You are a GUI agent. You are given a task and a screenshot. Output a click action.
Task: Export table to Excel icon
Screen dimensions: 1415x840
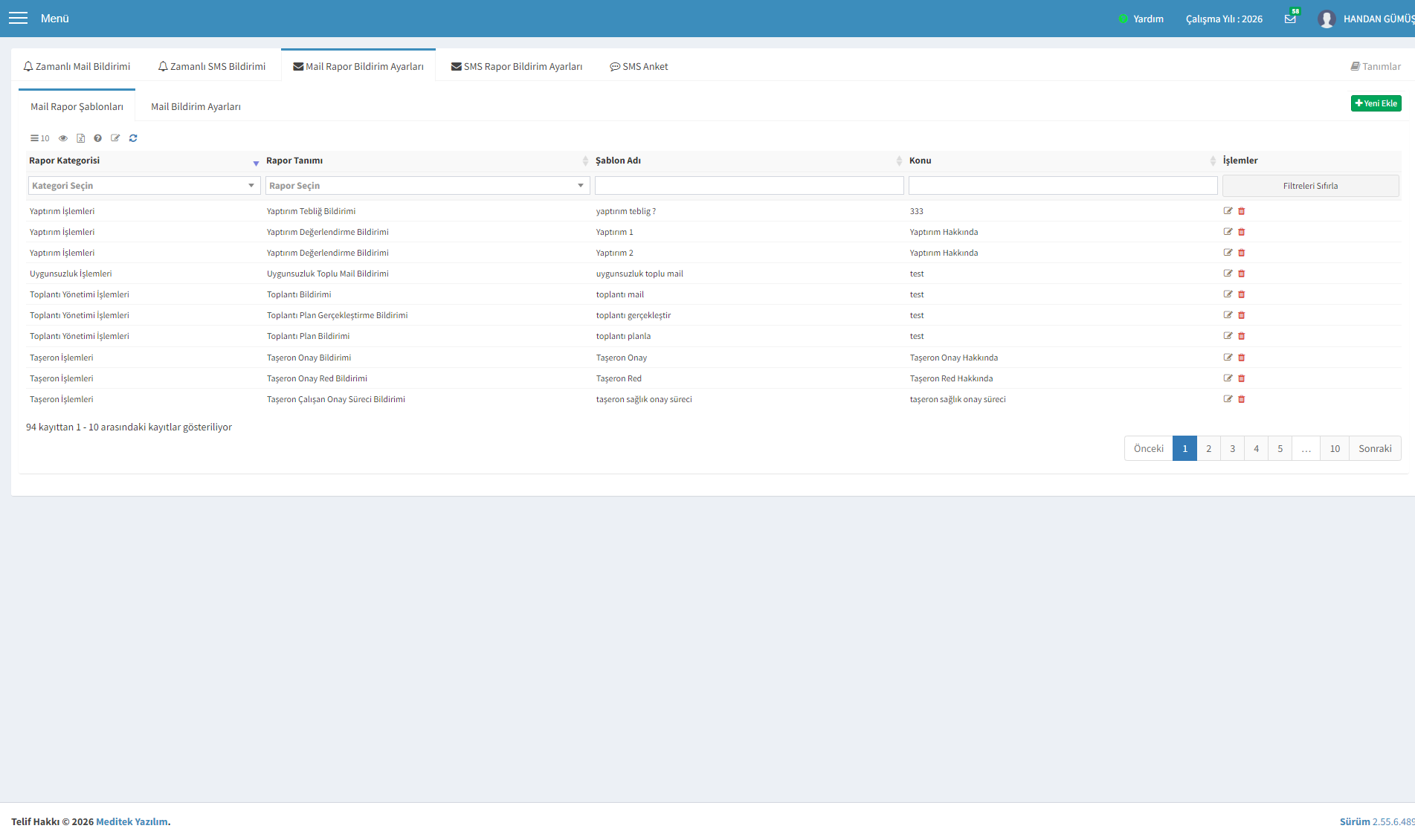point(80,138)
